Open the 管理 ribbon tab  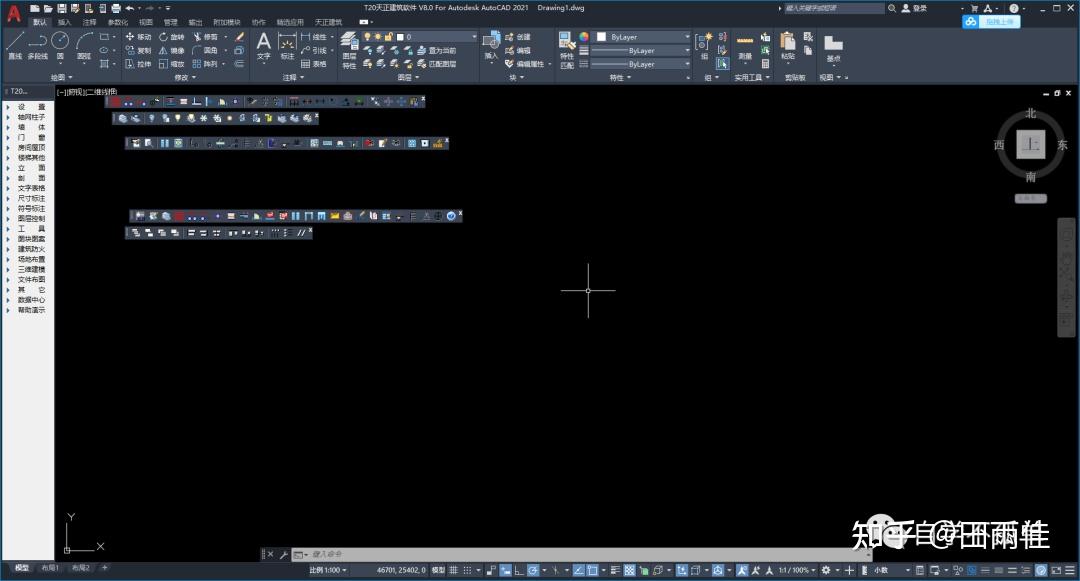(x=171, y=22)
